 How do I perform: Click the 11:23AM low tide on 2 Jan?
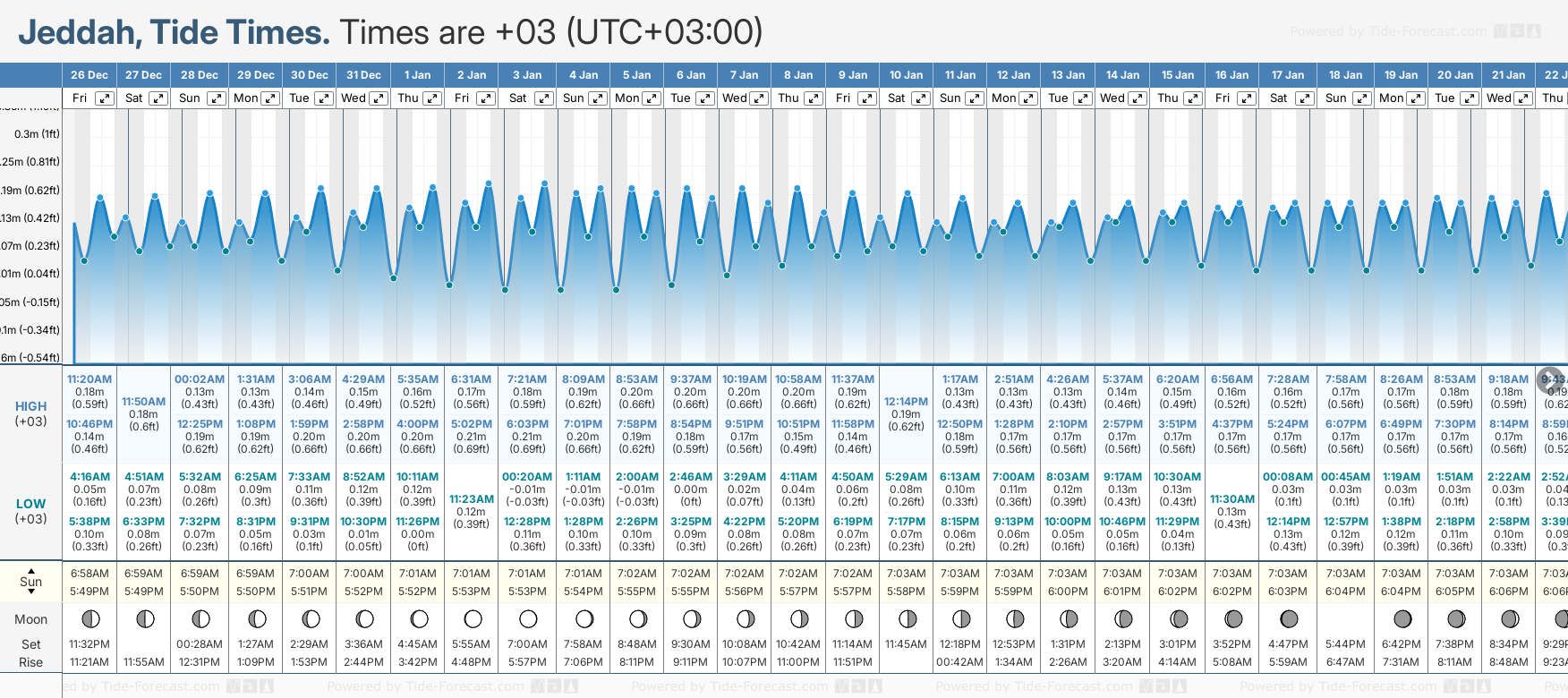coord(472,499)
